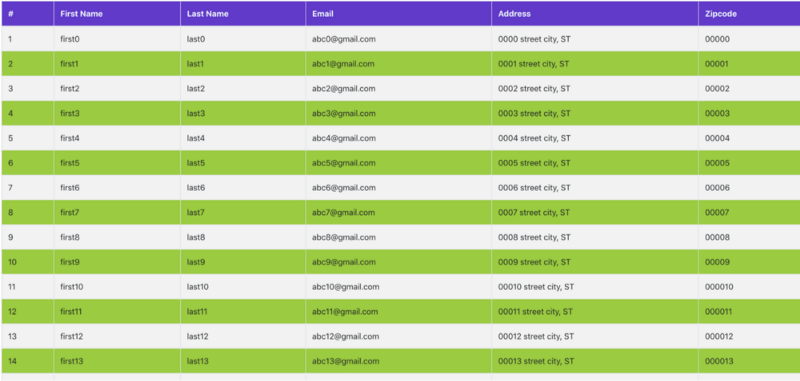Viewport: 800px width, 381px height.
Task: Click email abc10@gmail.com
Action: (346, 287)
